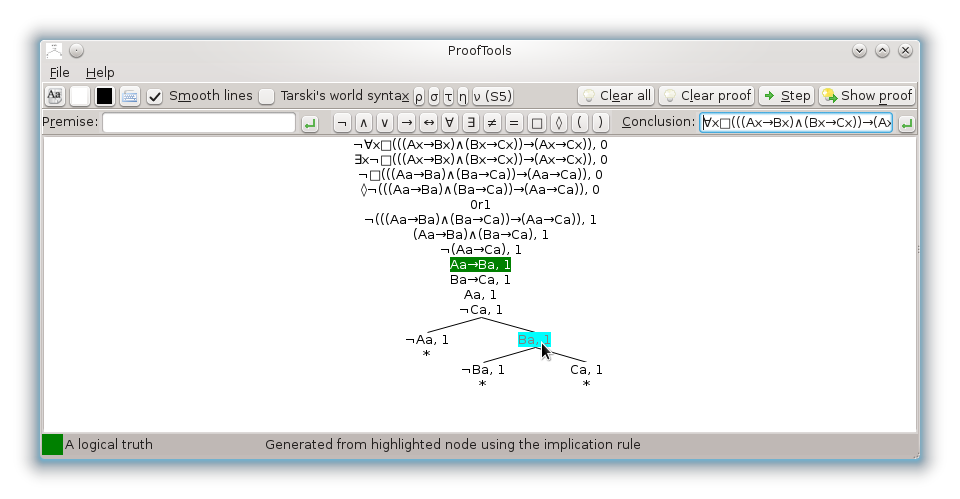Close the ProofTools window
The width and height of the screenshot is (960, 499).
(906, 51)
